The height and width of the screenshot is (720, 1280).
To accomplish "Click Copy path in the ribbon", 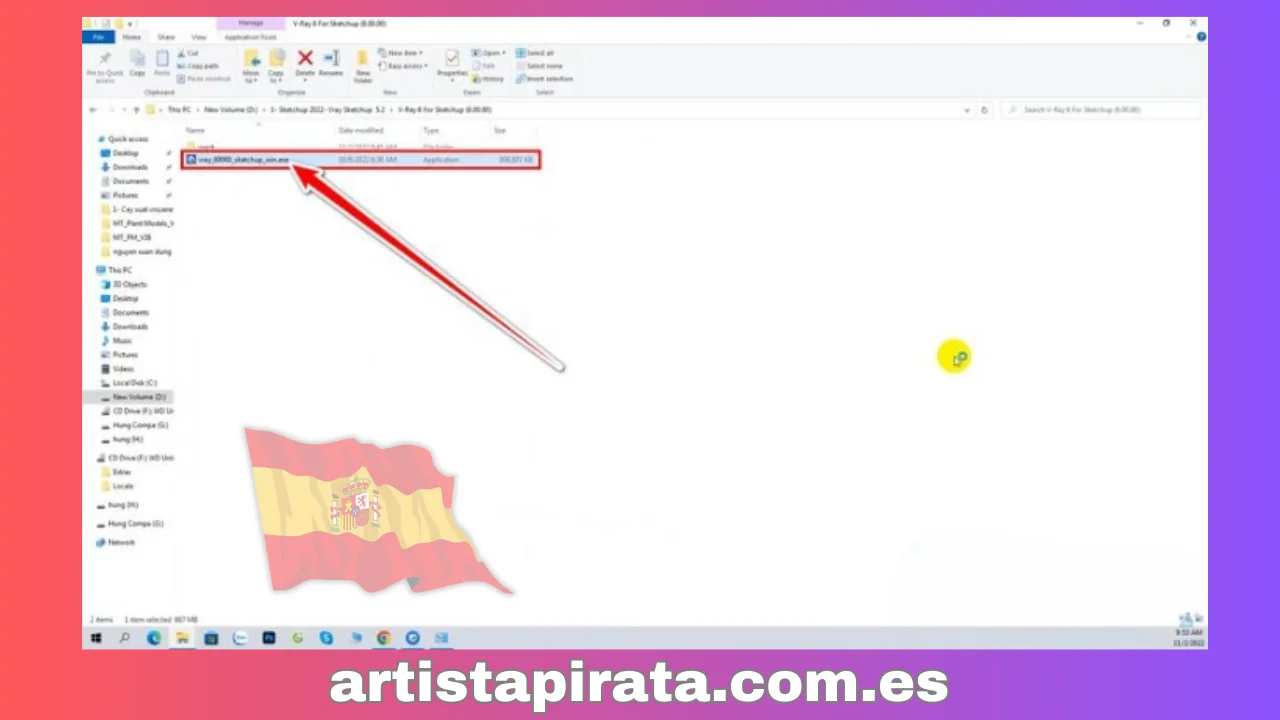I will 198,66.
